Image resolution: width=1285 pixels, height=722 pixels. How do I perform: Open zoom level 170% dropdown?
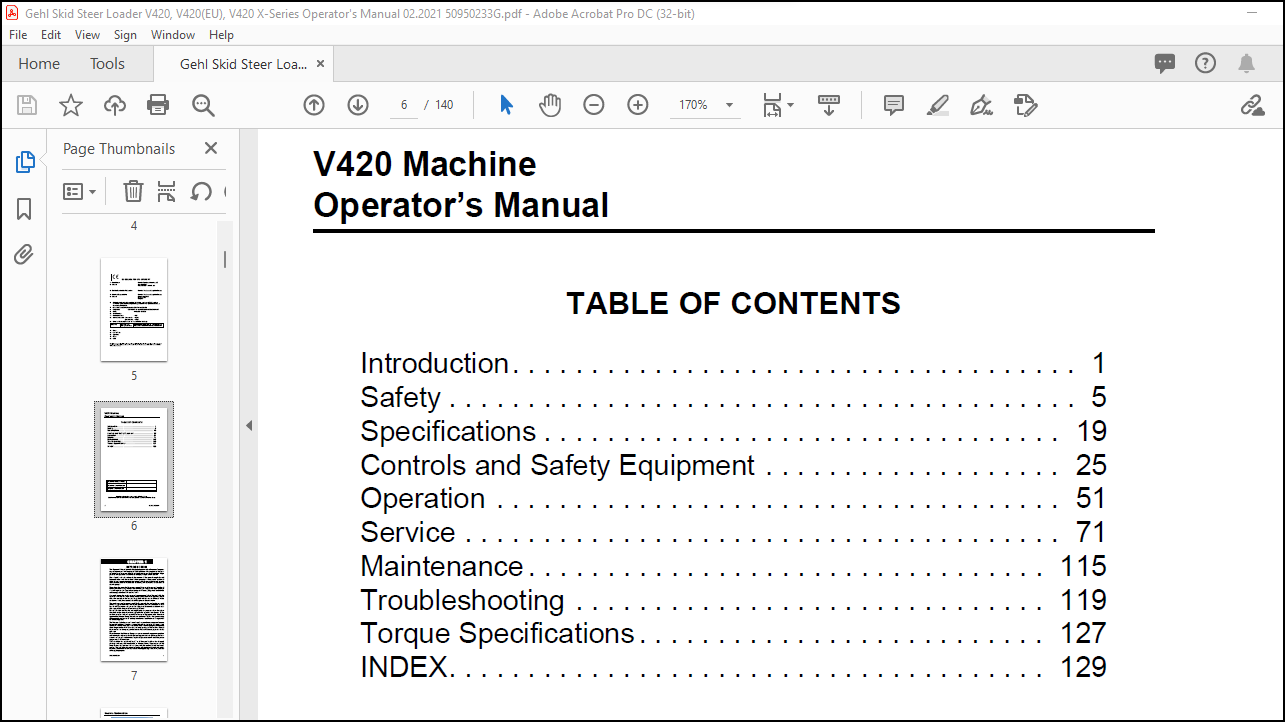(x=706, y=105)
